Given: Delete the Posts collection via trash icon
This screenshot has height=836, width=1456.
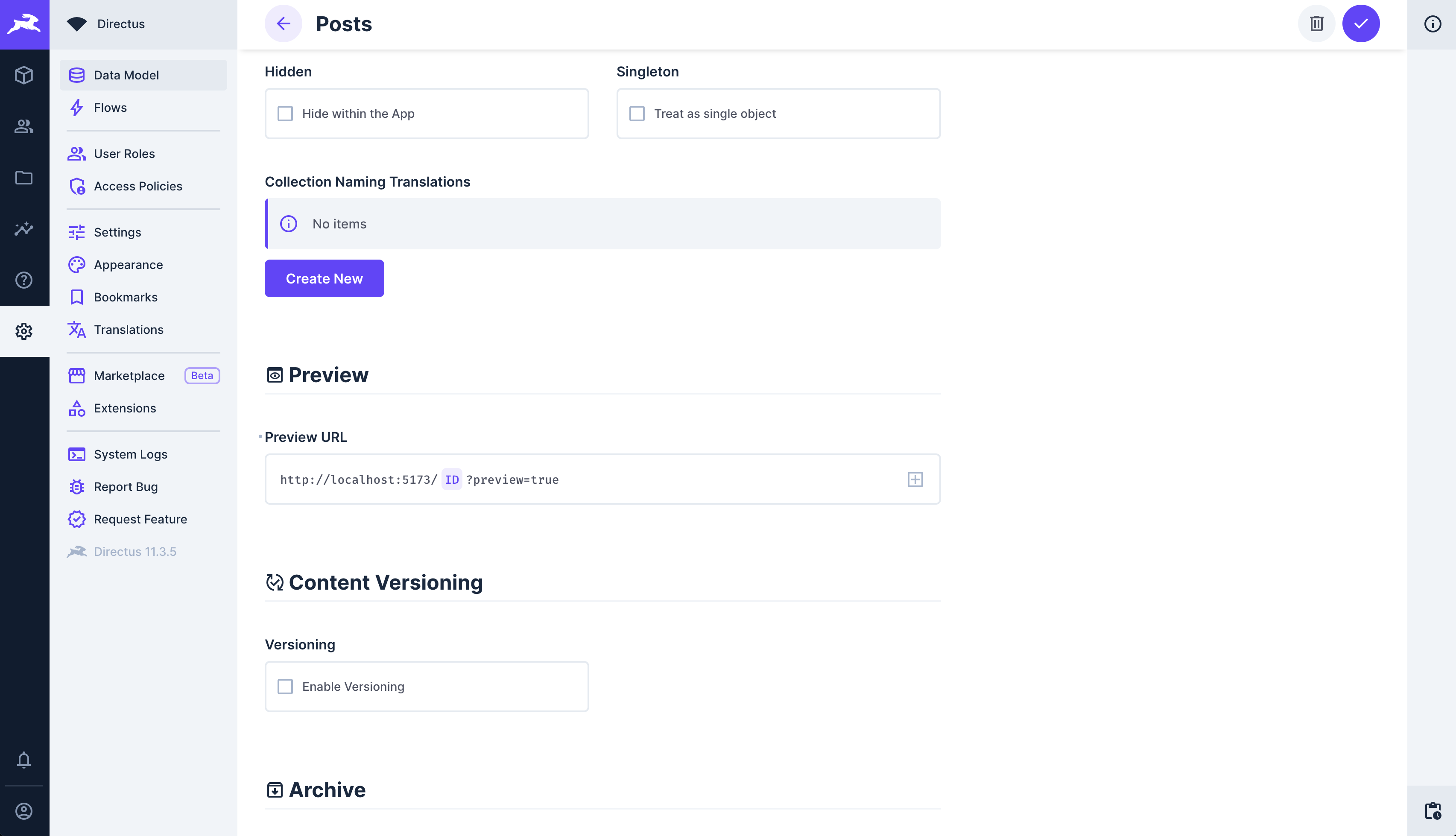Looking at the screenshot, I should point(1316,23).
